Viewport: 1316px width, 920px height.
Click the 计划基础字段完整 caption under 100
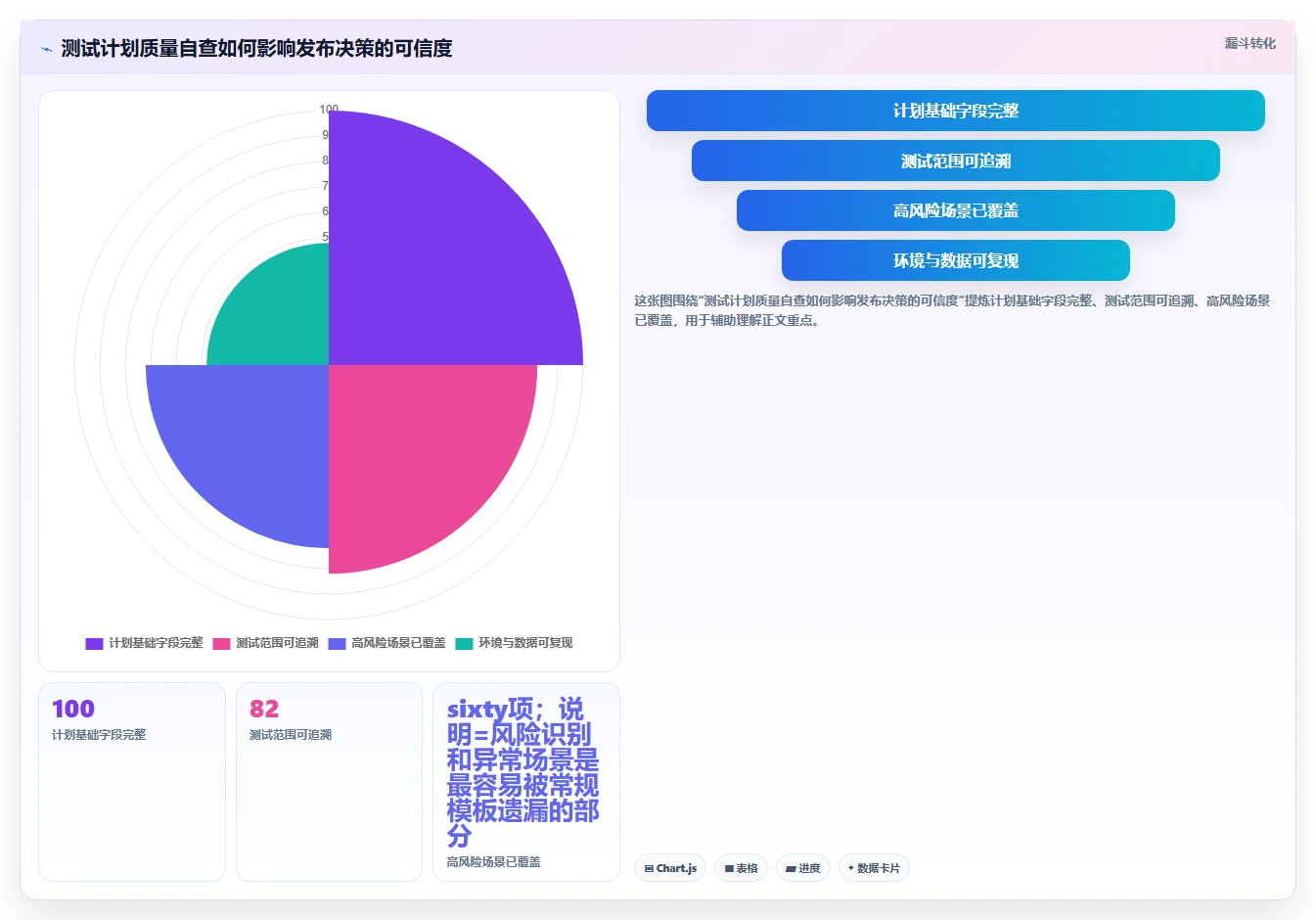(x=99, y=735)
